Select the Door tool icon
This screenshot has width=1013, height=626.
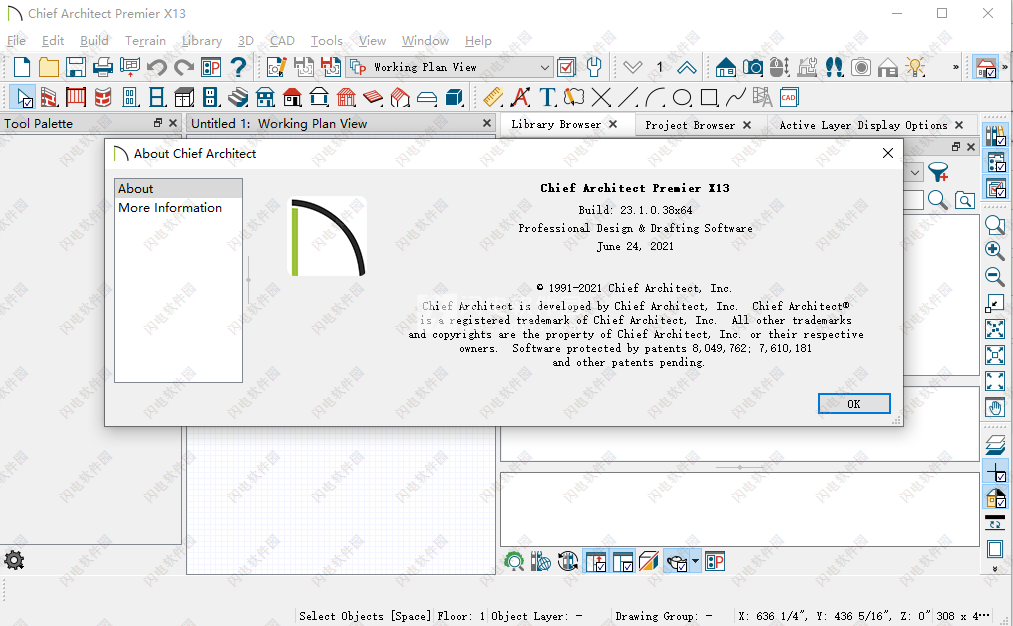tap(130, 98)
